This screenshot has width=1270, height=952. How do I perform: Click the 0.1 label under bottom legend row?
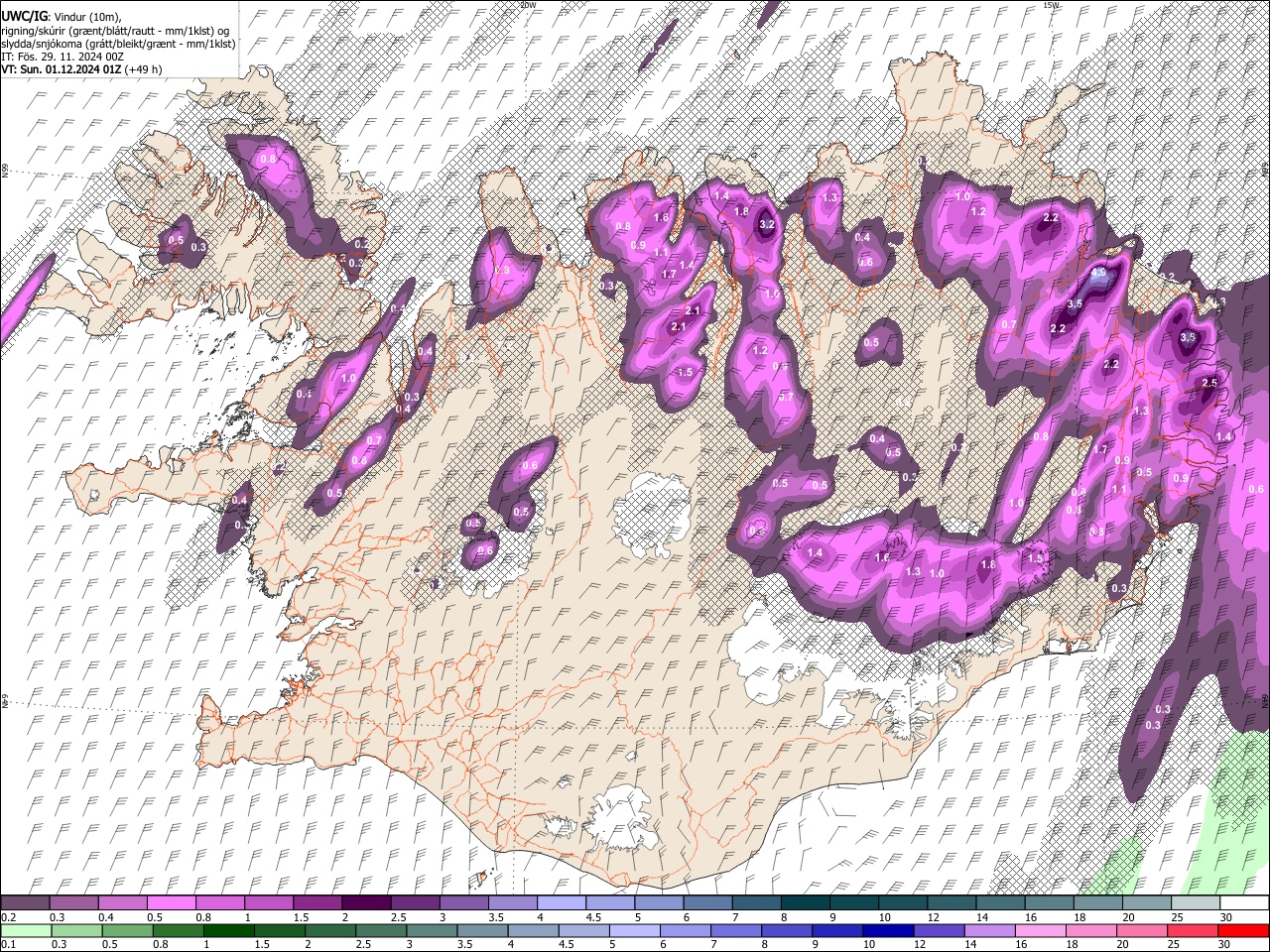tap(9, 945)
